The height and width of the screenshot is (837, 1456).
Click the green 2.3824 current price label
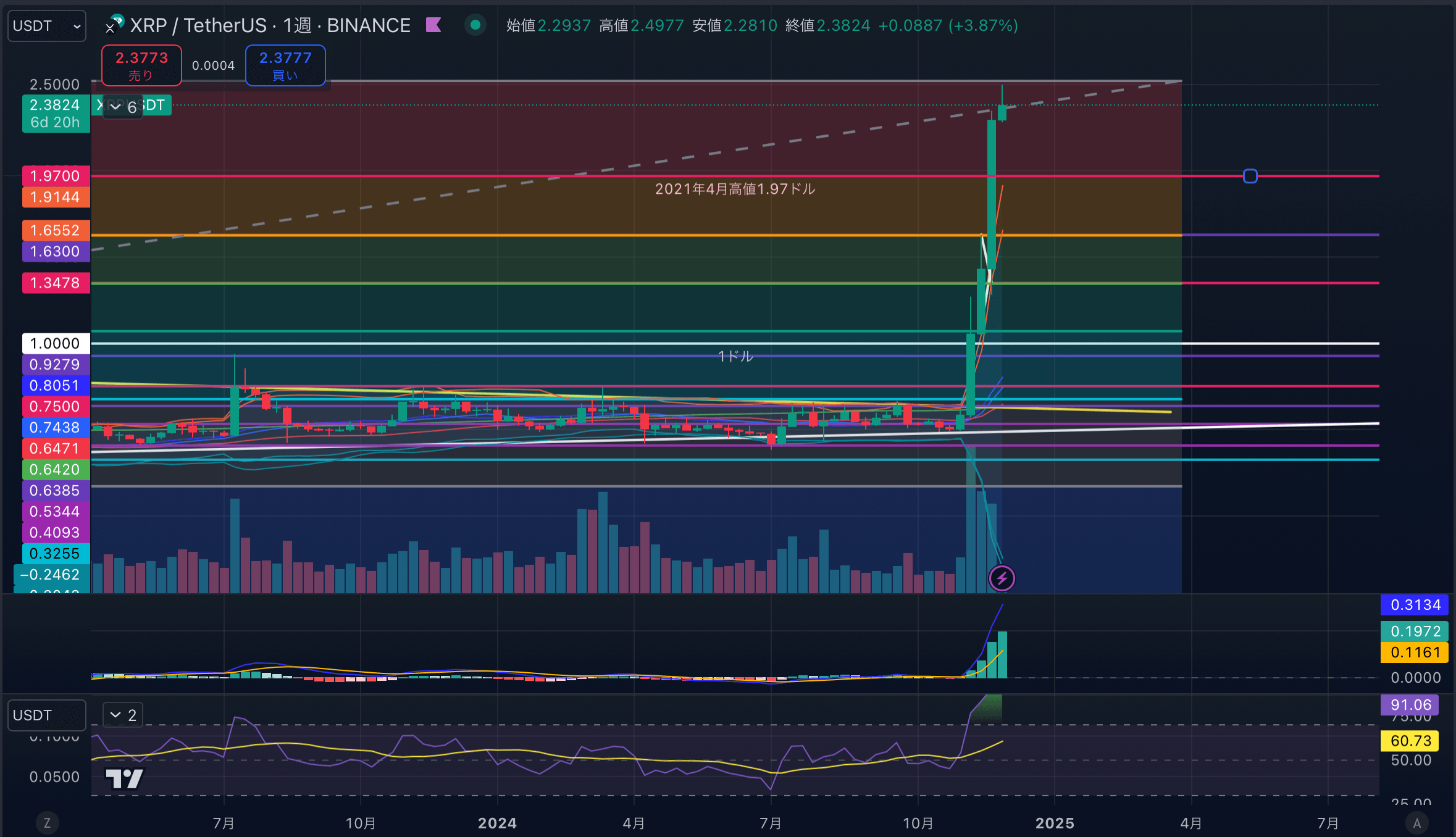tap(56, 105)
